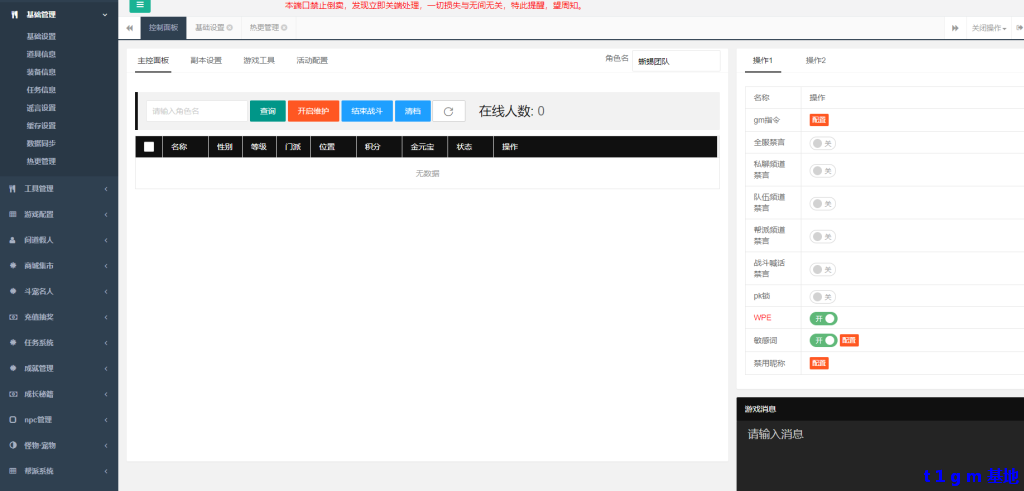Close the 热更管理 tab via its x icon

coord(284,28)
